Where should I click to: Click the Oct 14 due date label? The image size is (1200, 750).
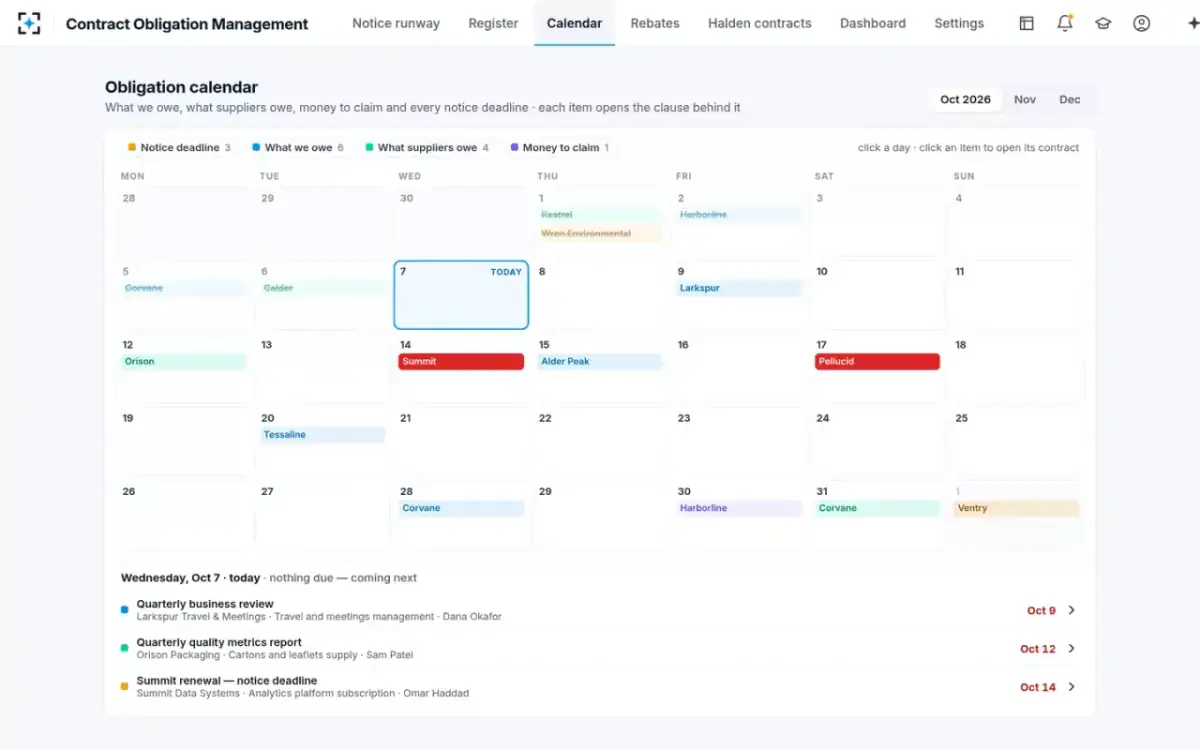1038,687
